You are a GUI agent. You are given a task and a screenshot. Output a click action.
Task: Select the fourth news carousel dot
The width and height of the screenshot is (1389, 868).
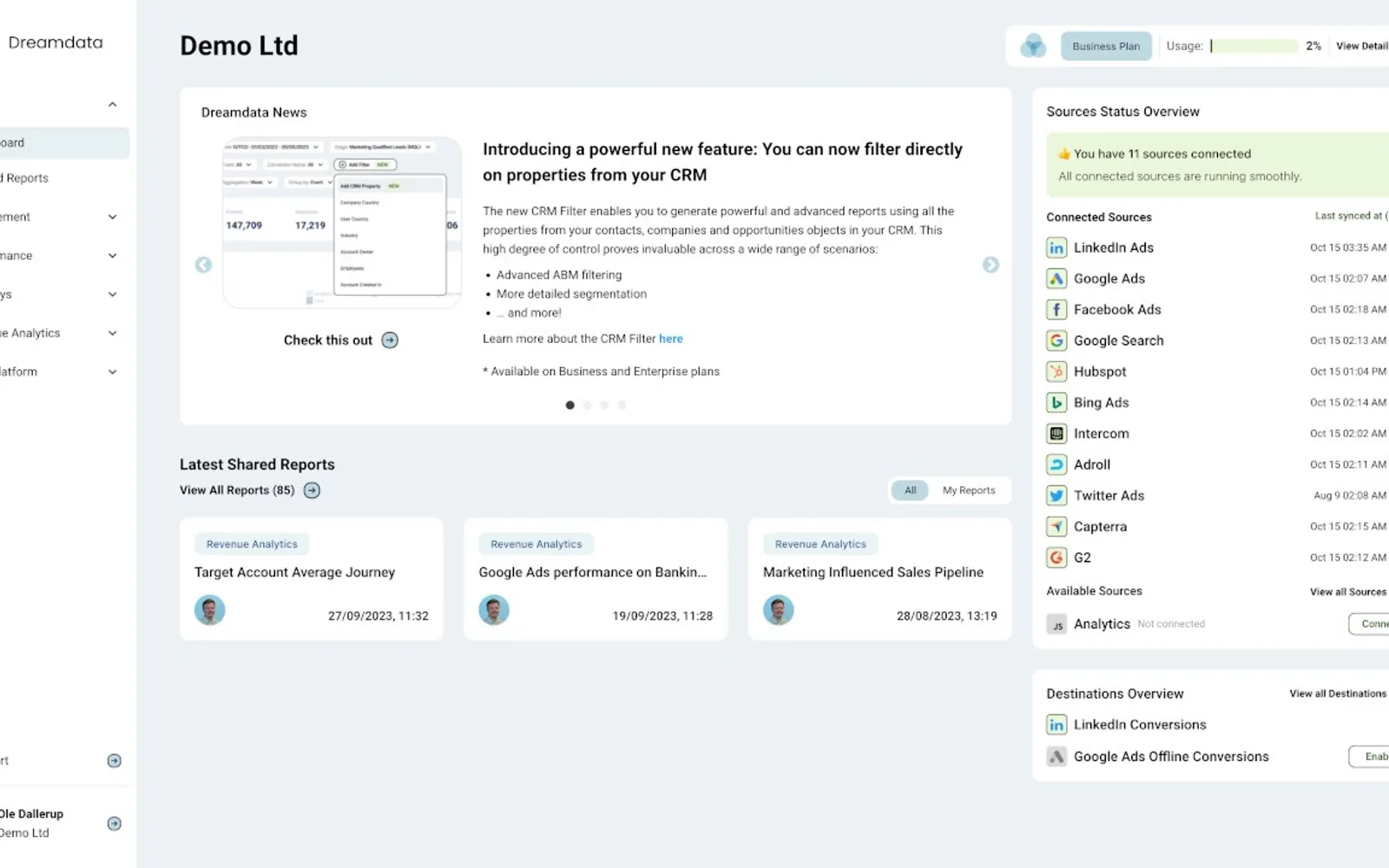[x=622, y=405]
